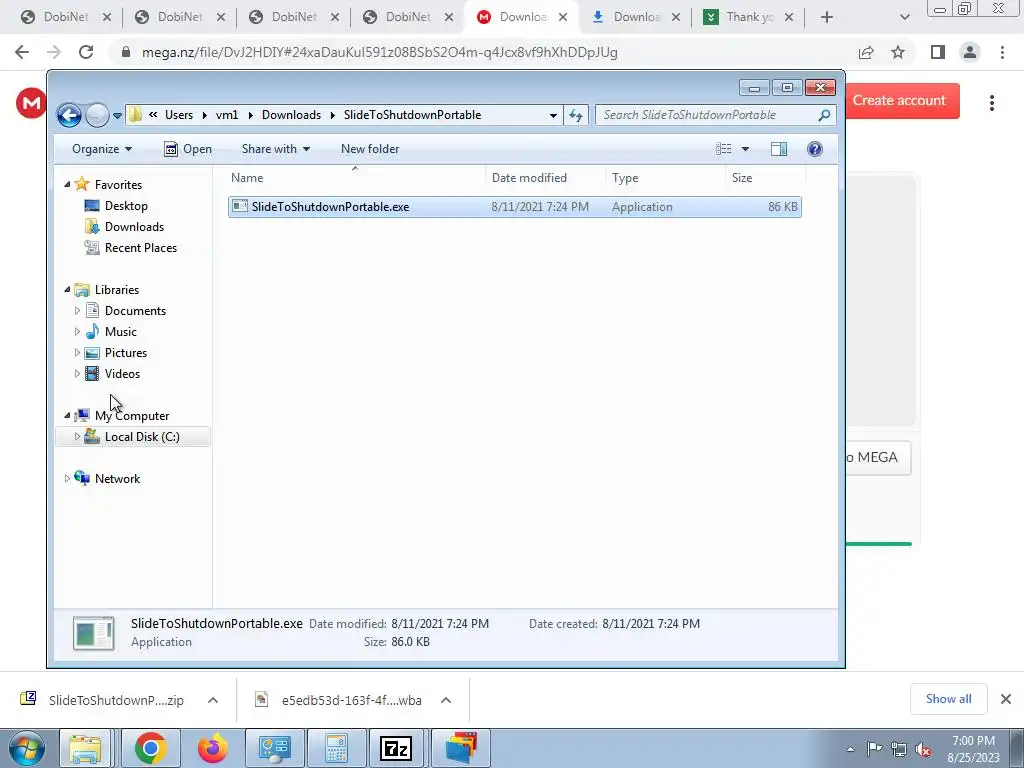
Task: Sort files by the Size column
Action: [765, 178]
